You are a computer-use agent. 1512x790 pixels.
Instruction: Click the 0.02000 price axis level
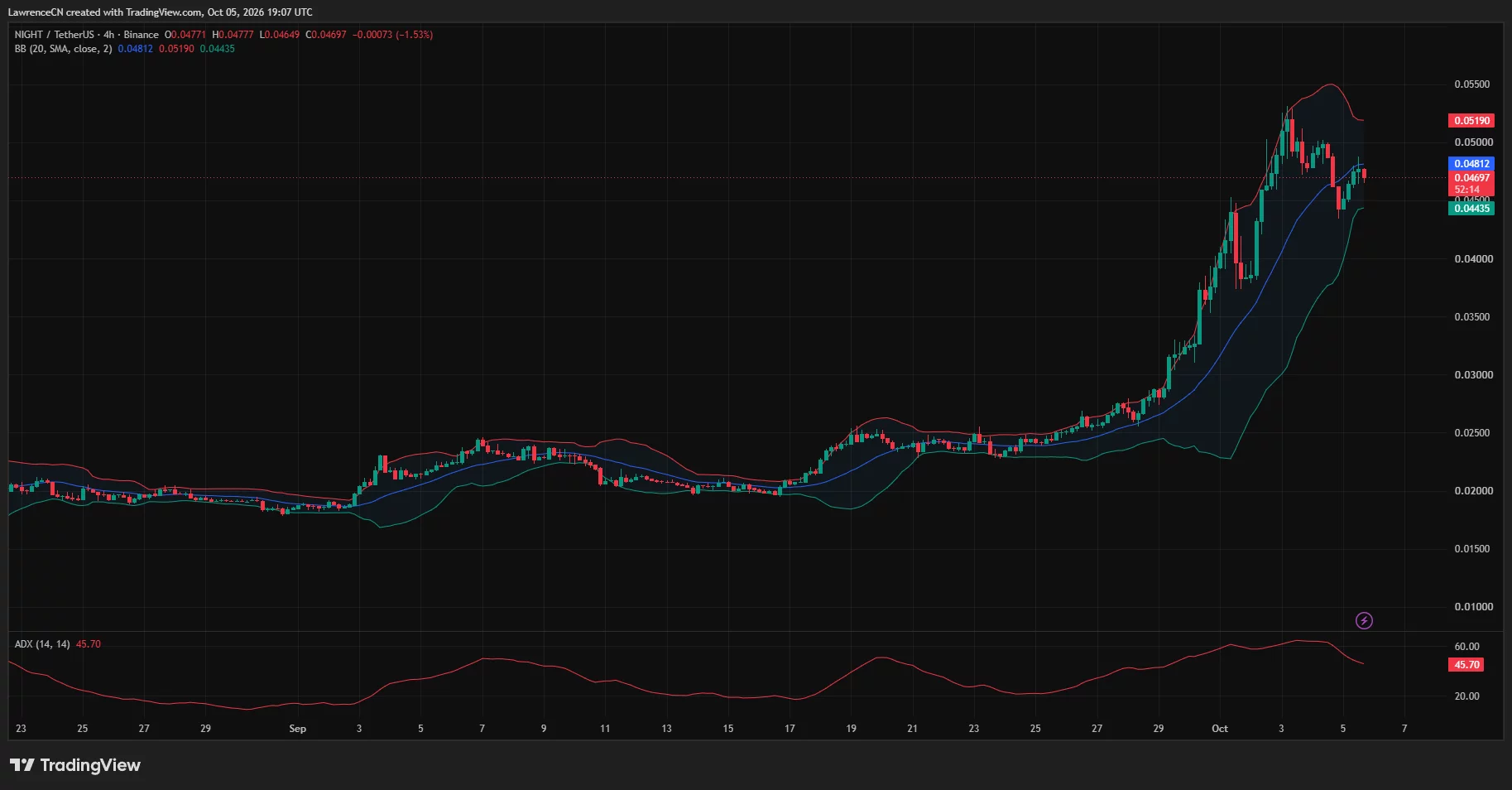tap(1473, 491)
